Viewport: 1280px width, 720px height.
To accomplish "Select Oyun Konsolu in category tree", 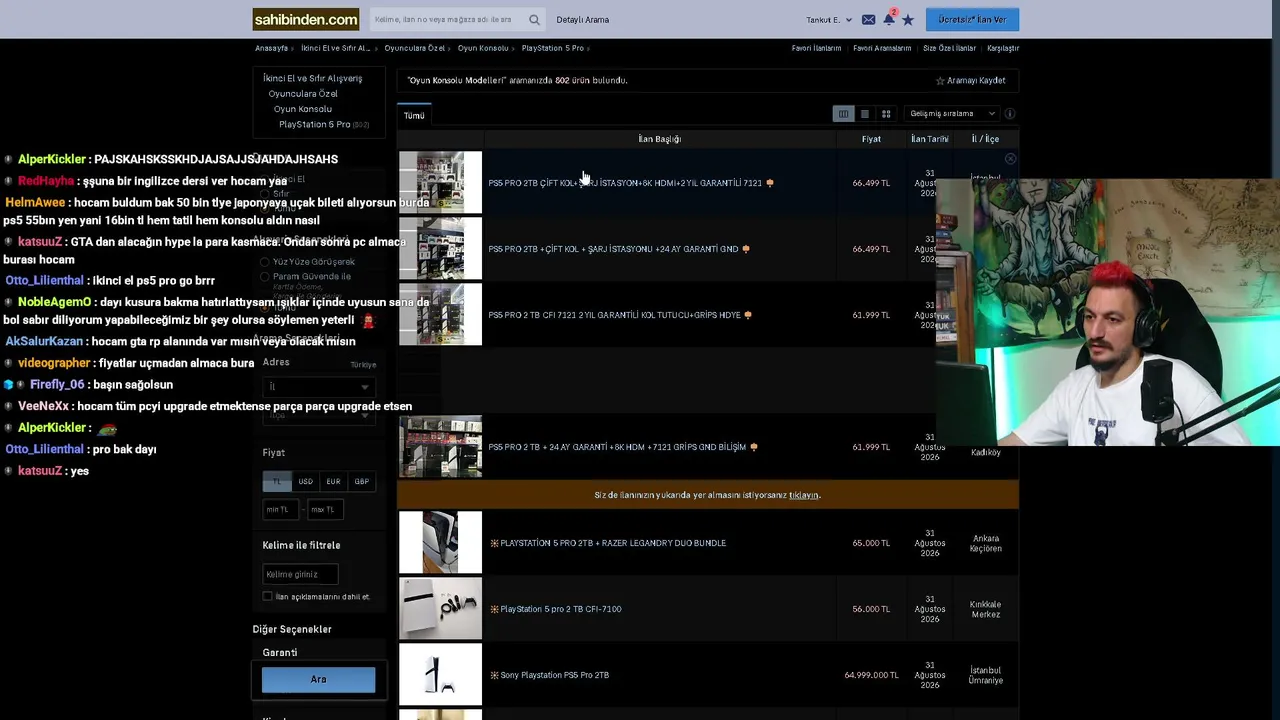I will 303,109.
